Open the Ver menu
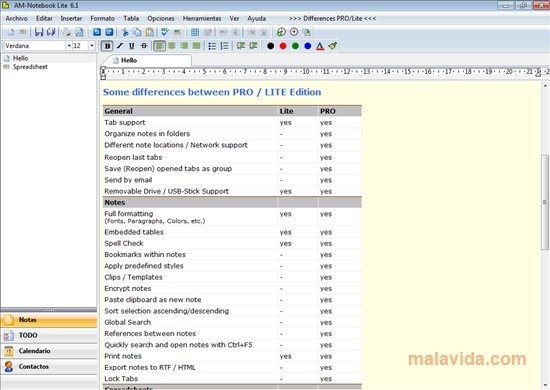Screen dimensions: 550x390 click(234, 18)
